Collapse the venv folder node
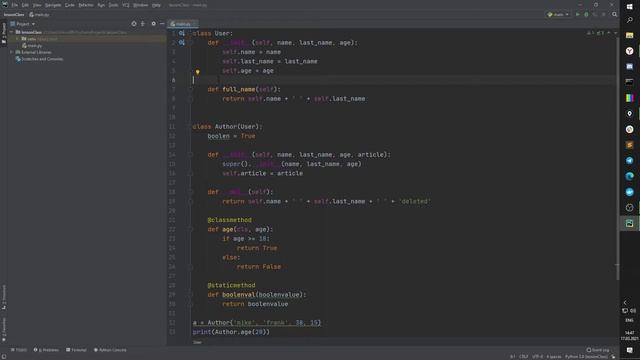640x360 pixels. 18,39
